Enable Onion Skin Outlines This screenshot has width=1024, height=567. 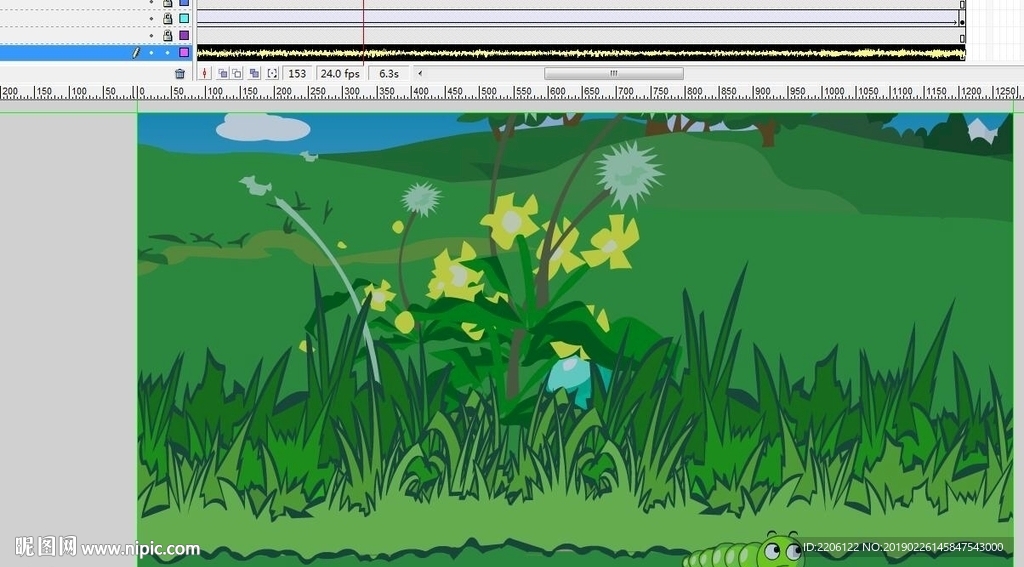tap(237, 73)
